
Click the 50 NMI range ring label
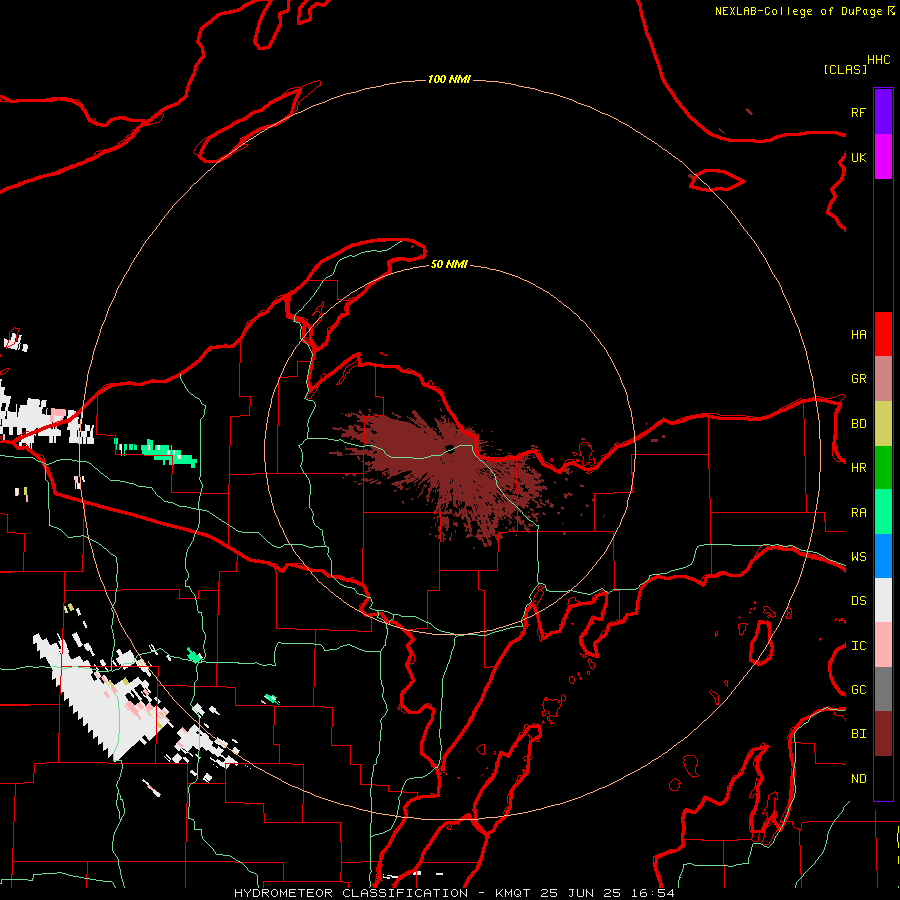449,264
